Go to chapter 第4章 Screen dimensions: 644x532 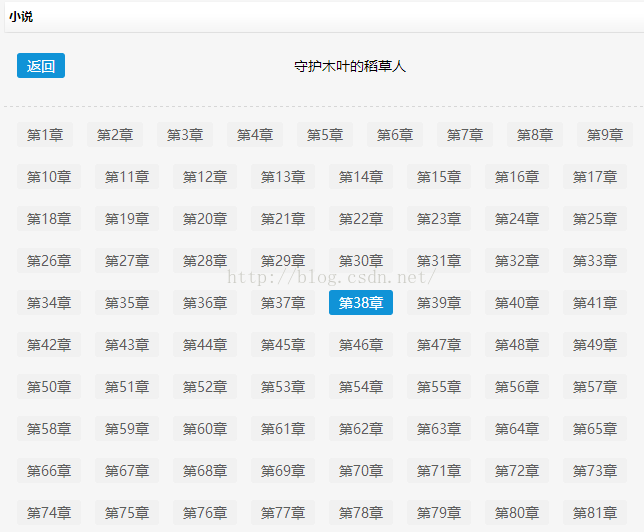[x=255, y=134]
